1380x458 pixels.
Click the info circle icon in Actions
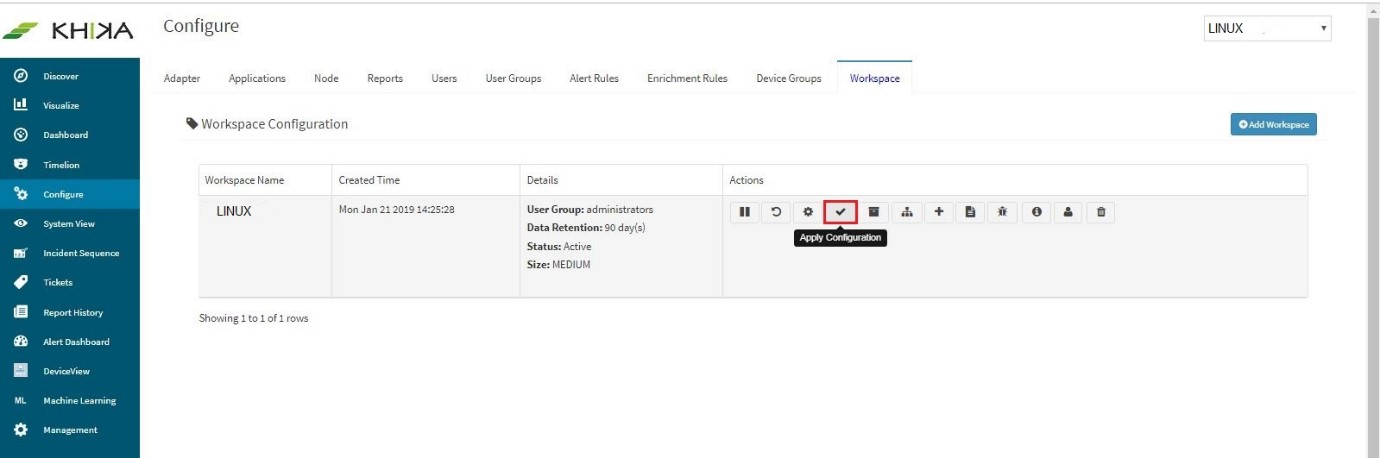[x=1036, y=212]
